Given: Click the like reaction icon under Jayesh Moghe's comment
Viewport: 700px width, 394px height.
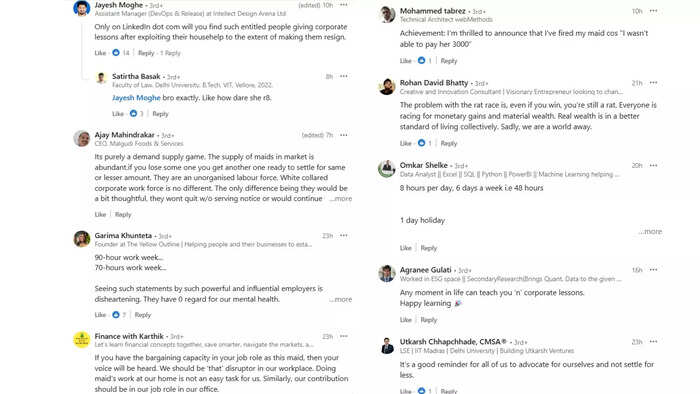Looking at the screenshot, I should click(x=116, y=53).
